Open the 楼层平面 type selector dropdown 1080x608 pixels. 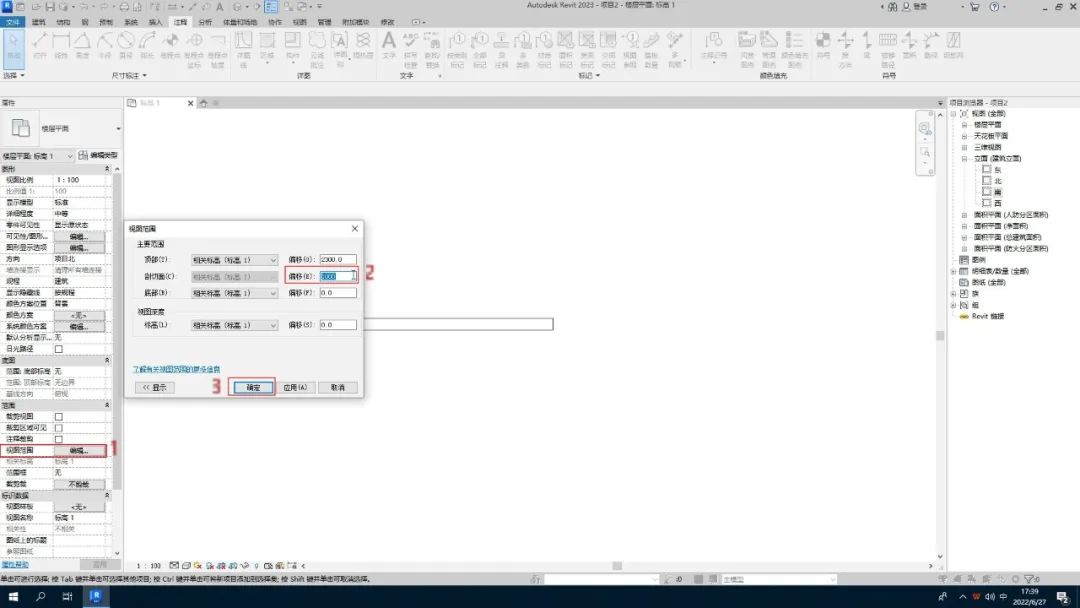click(x=118, y=129)
